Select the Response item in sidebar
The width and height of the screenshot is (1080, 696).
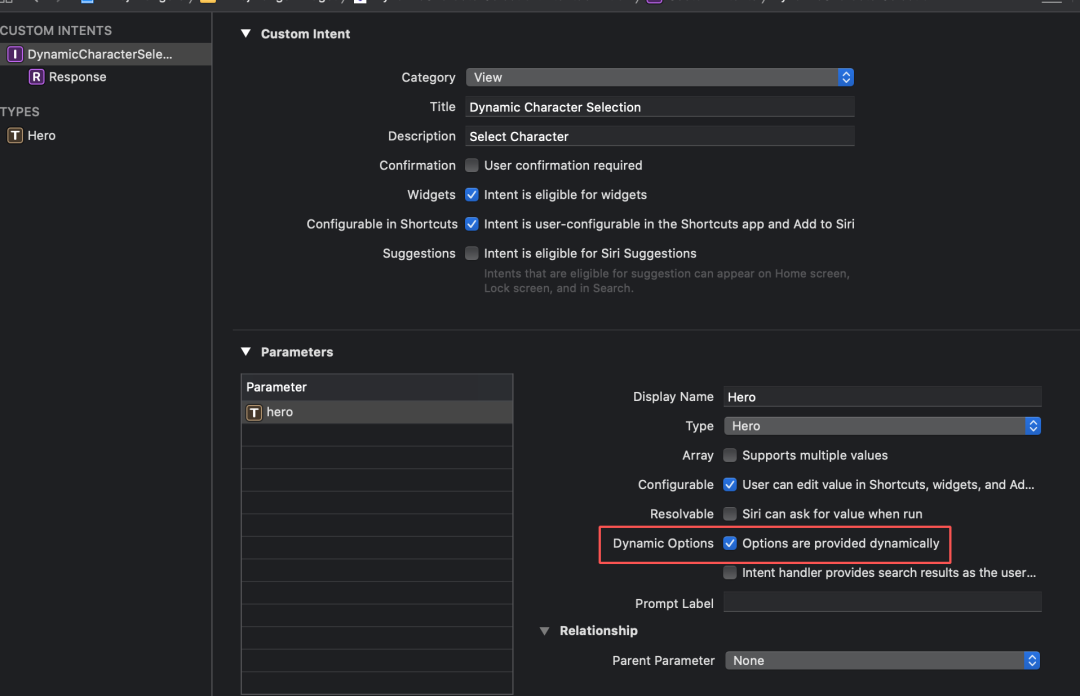(77, 77)
